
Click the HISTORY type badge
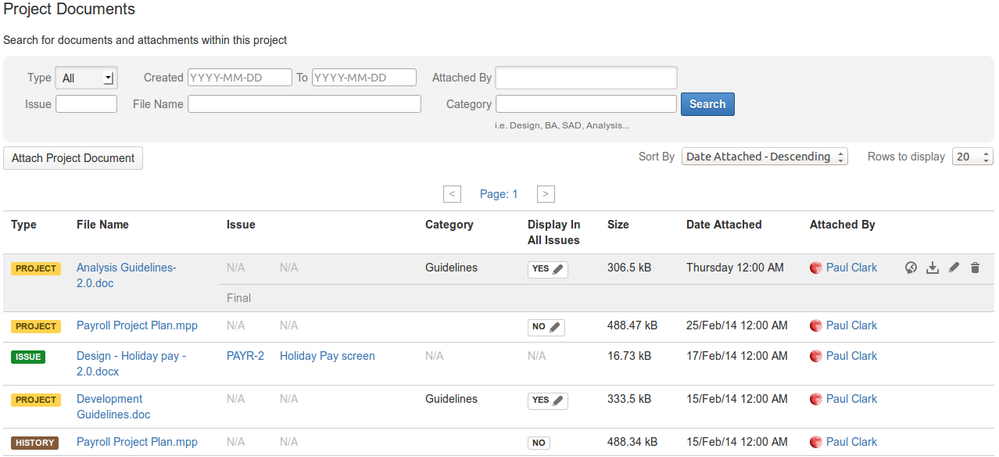[x=34, y=443]
